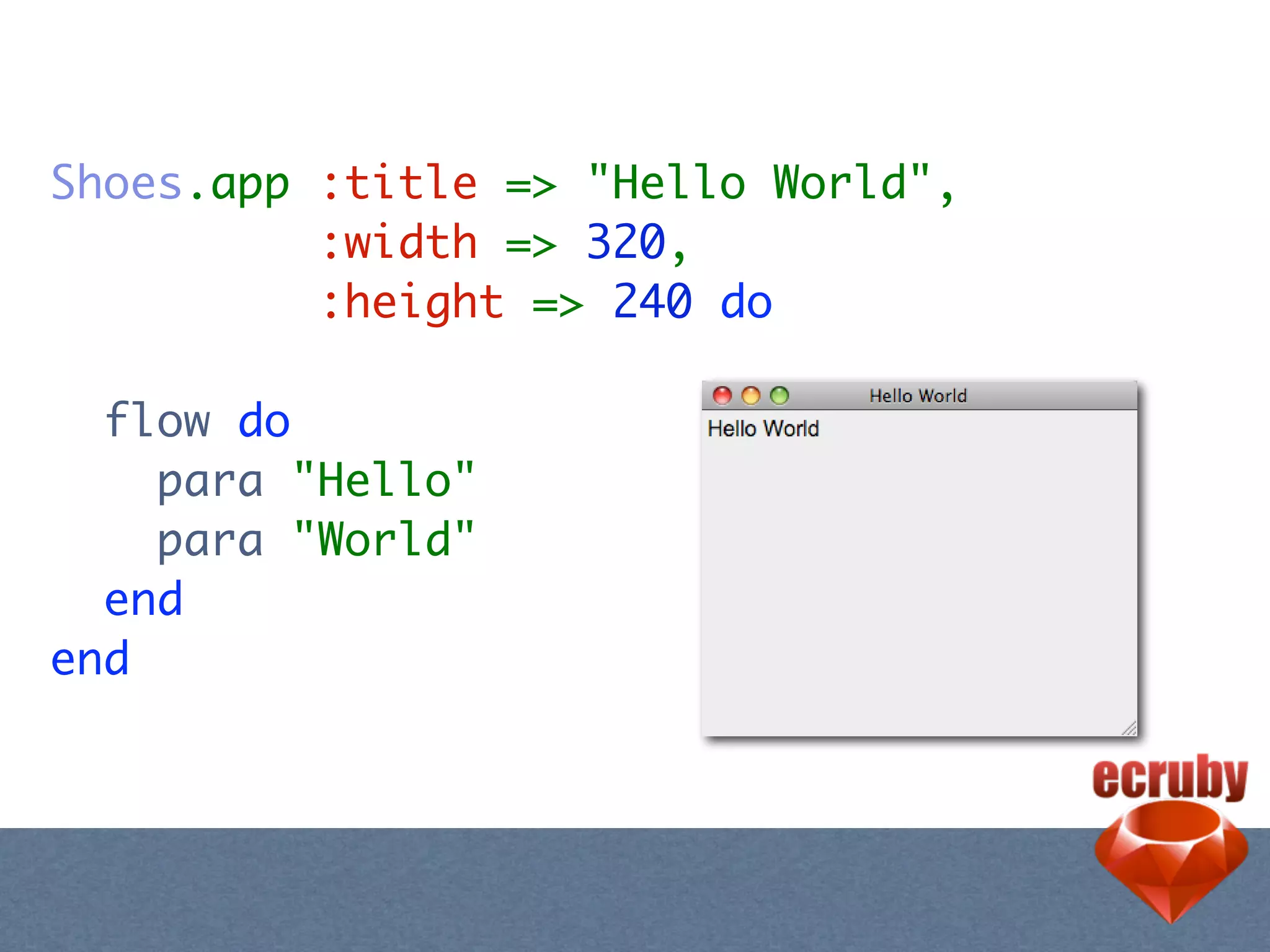1270x952 pixels.
Task: Minimize Hello World window using yellow button
Action: coord(751,395)
